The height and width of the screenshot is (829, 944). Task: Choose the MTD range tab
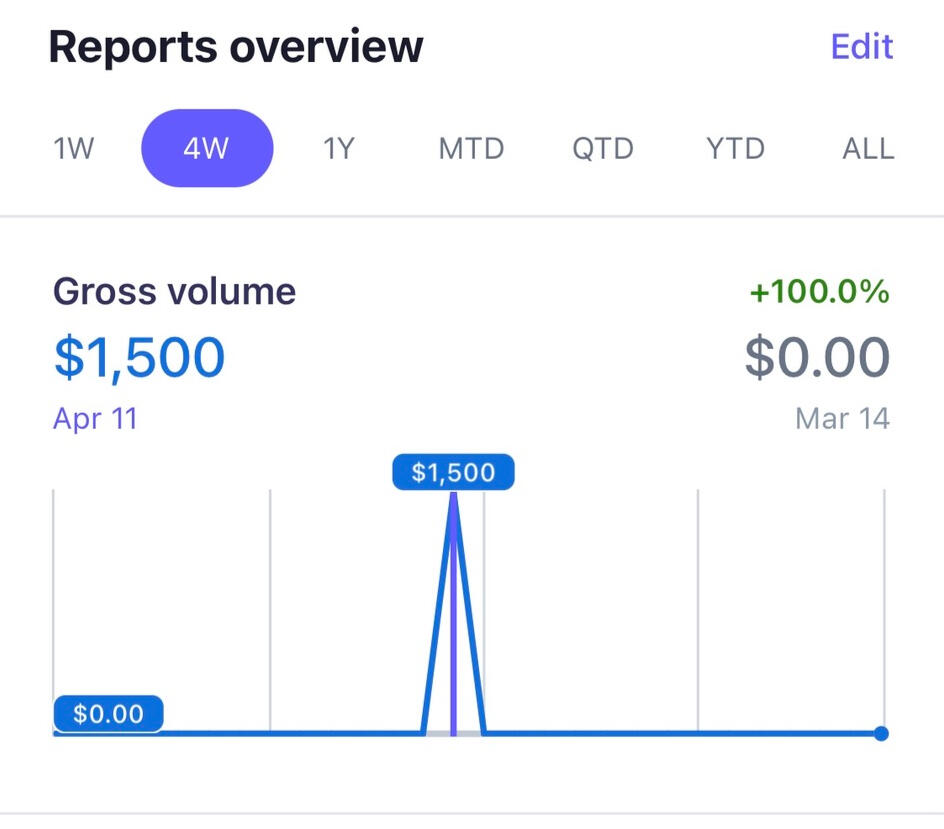point(471,149)
